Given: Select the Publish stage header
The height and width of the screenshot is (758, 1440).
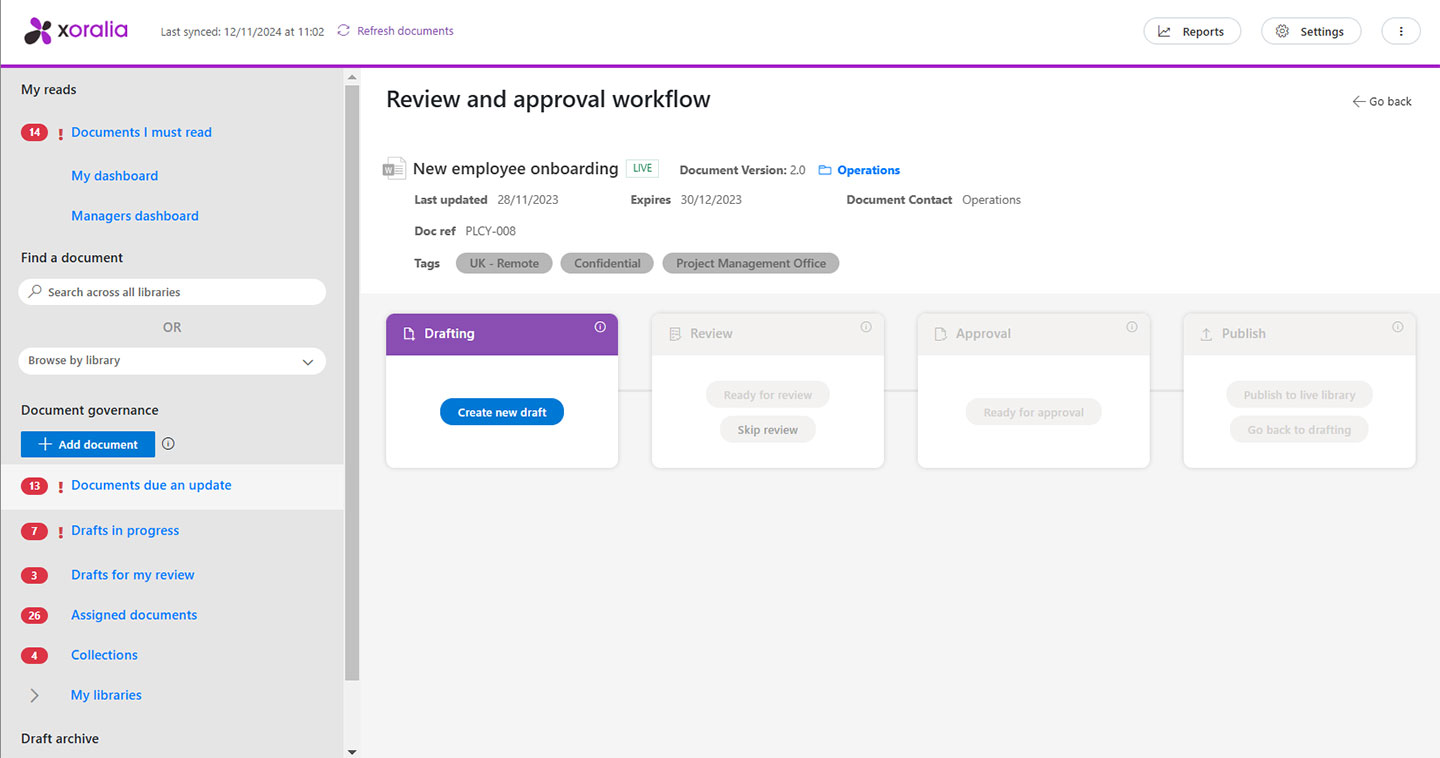Looking at the screenshot, I should click(1300, 334).
